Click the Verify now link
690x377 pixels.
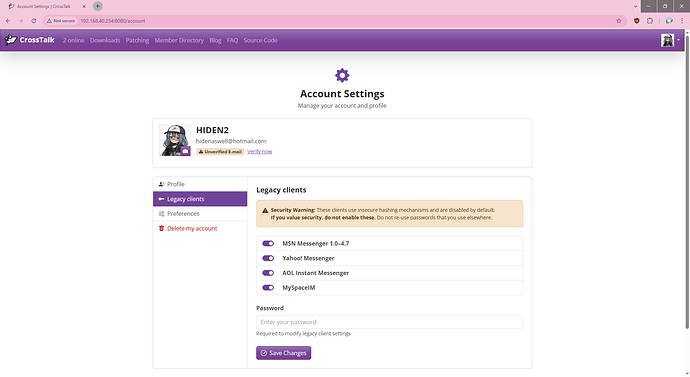click(259, 151)
